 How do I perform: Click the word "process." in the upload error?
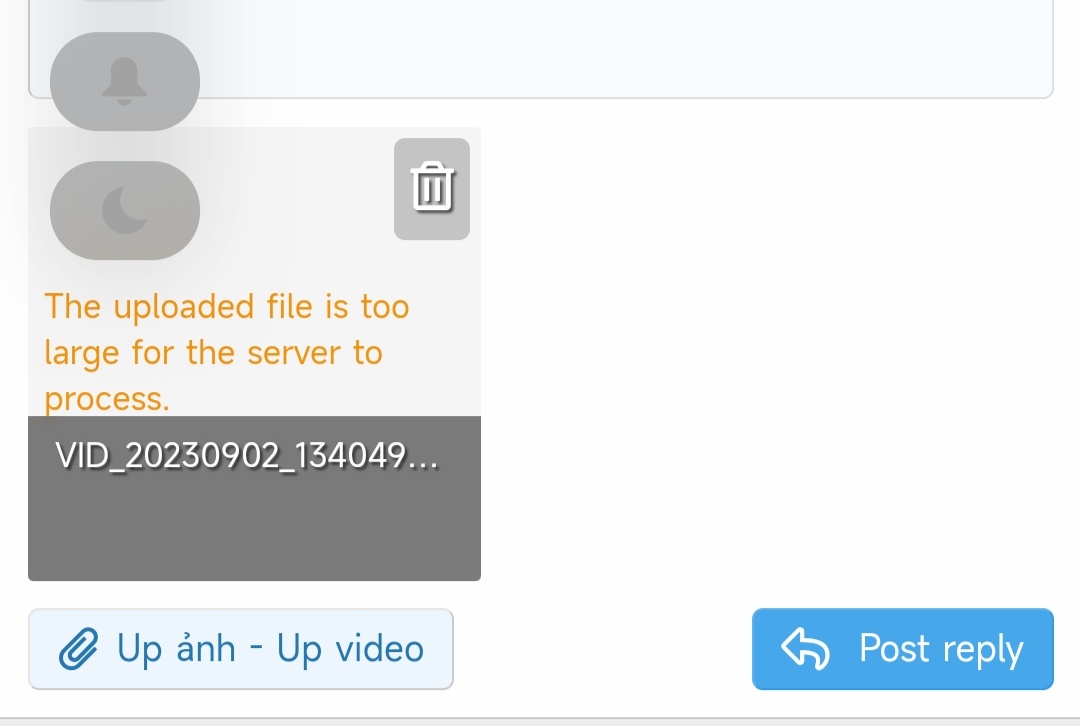(x=107, y=400)
